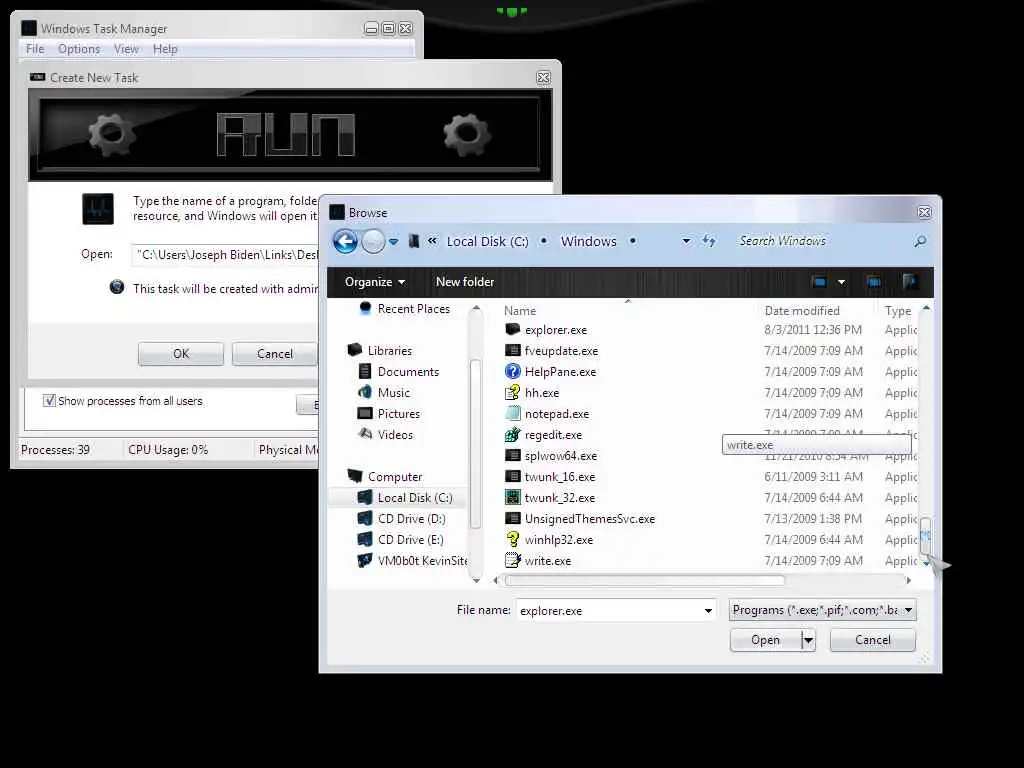Screen dimensions: 1024x768
Task: Click New folder button
Action: click(465, 282)
